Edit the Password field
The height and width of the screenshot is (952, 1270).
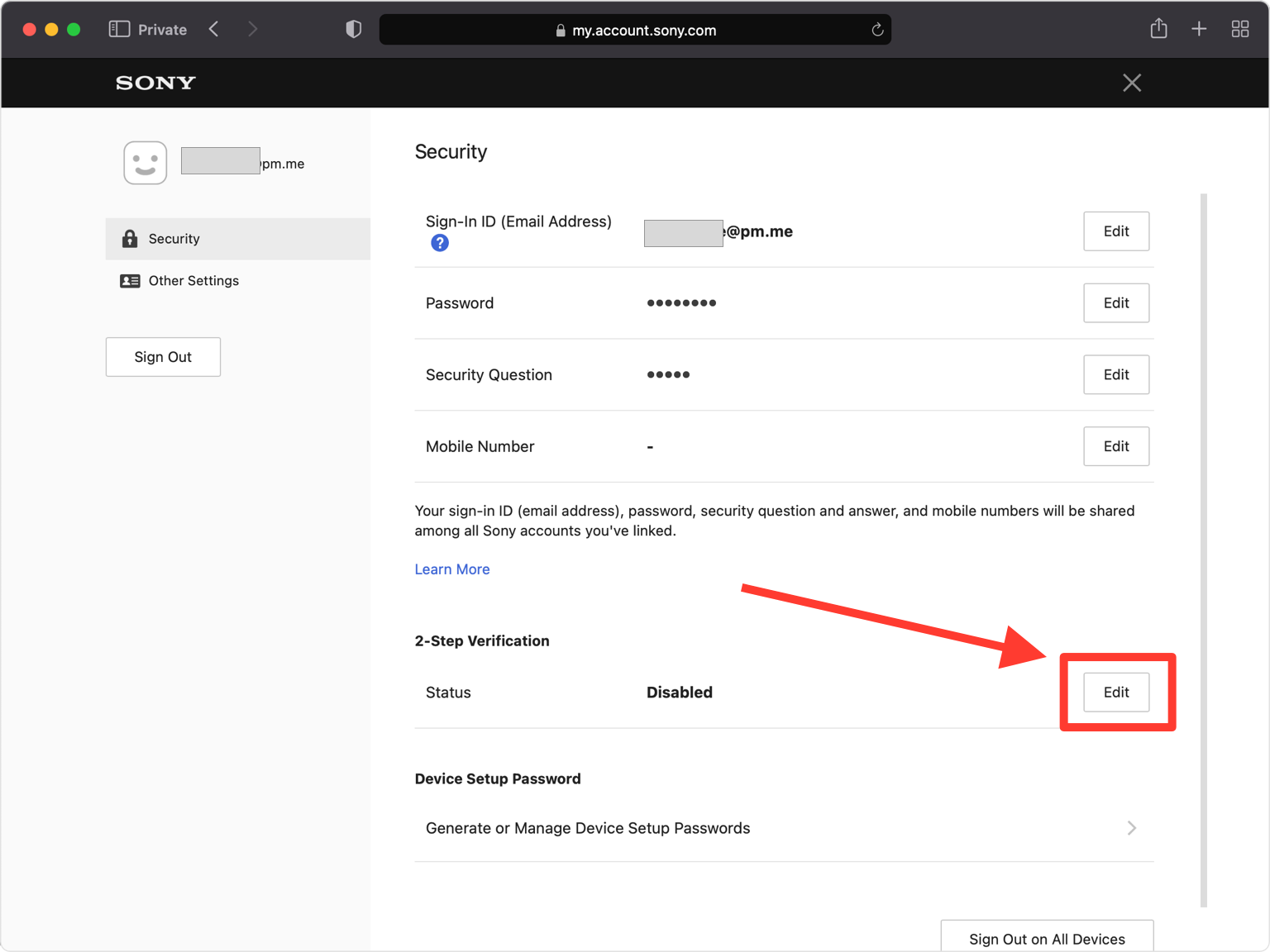coord(1115,303)
